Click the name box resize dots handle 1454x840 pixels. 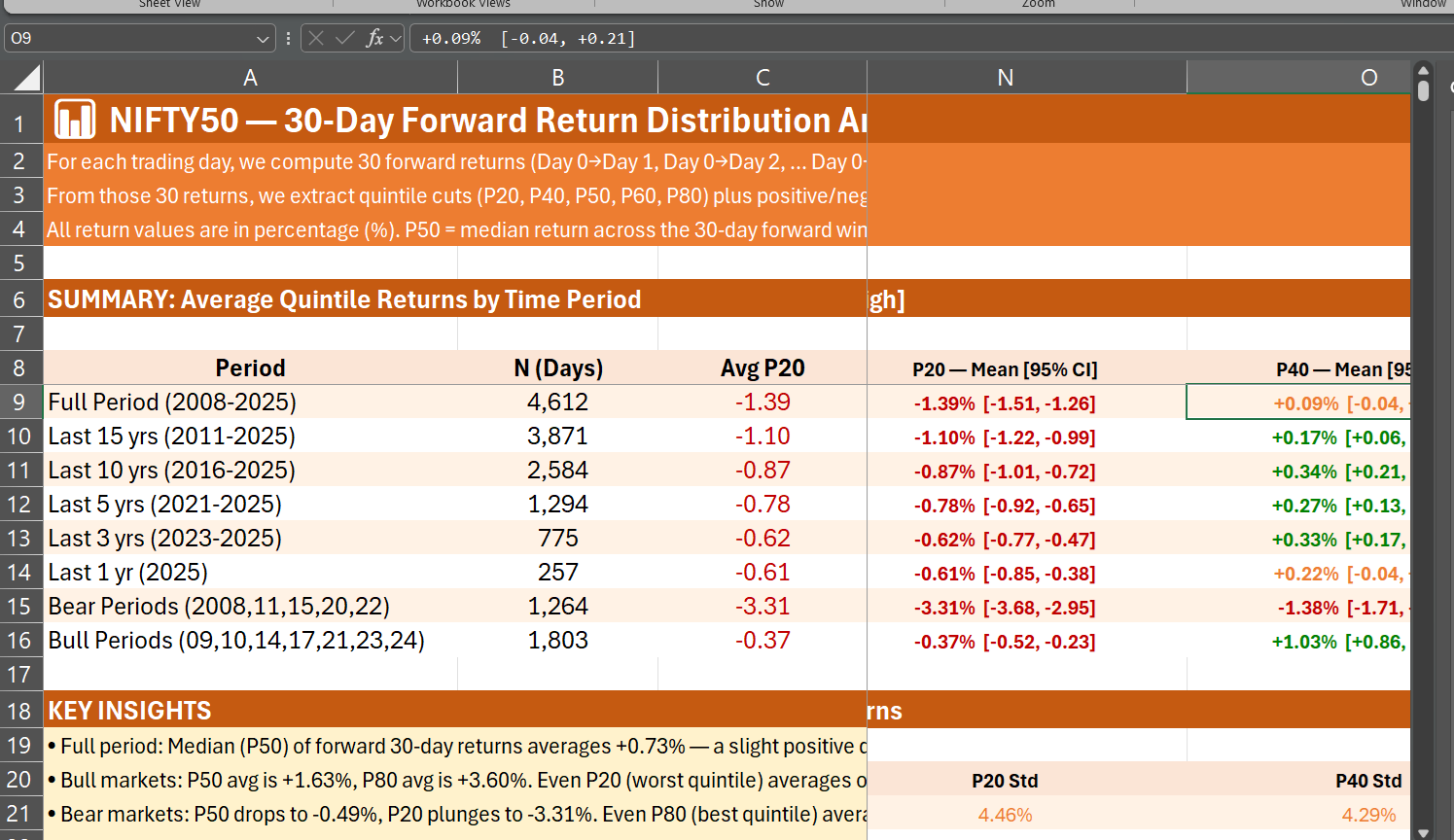[288, 38]
